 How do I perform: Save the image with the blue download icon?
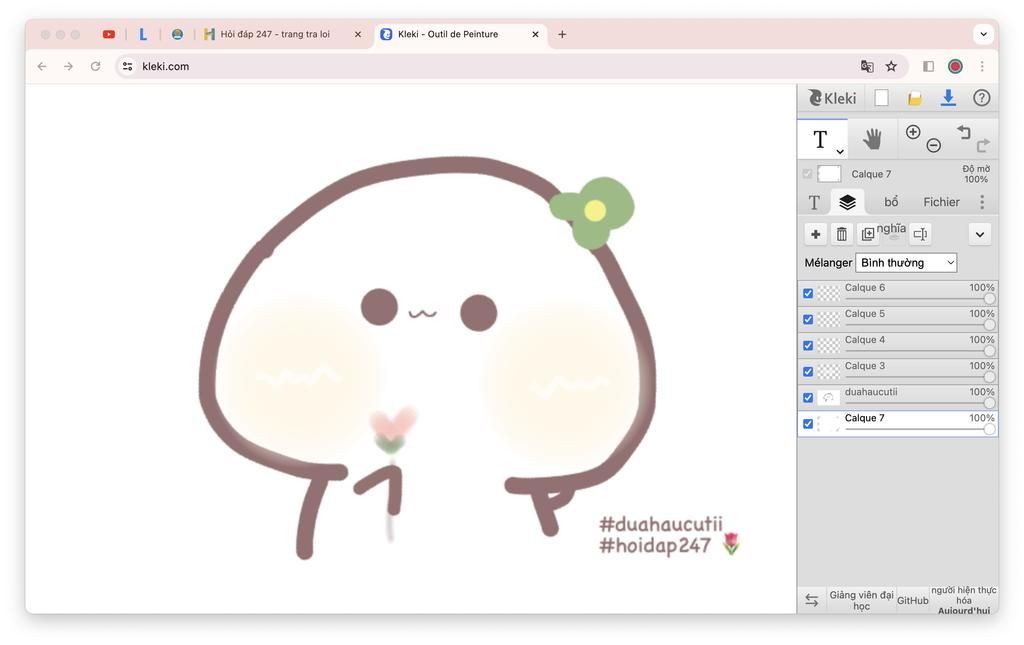point(948,98)
